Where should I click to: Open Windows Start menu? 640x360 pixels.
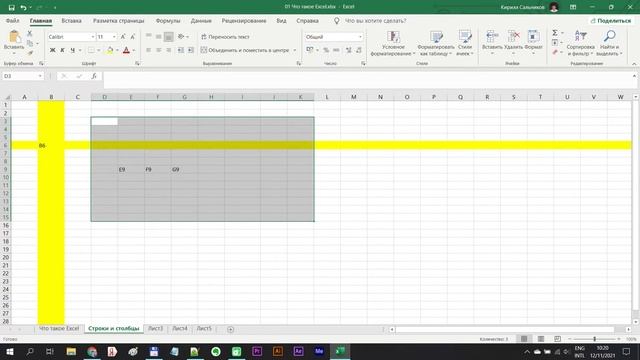pyautogui.click(x=10, y=351)
